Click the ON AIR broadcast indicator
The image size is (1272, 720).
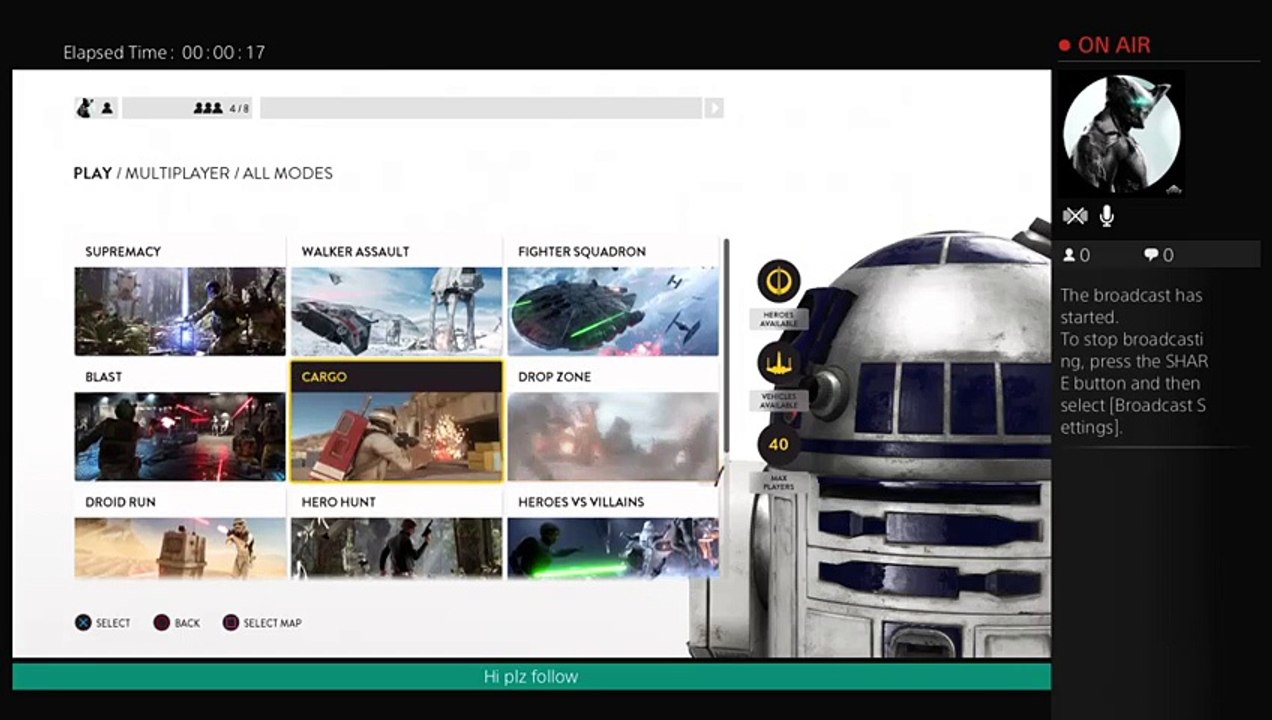click(1105, 45)
